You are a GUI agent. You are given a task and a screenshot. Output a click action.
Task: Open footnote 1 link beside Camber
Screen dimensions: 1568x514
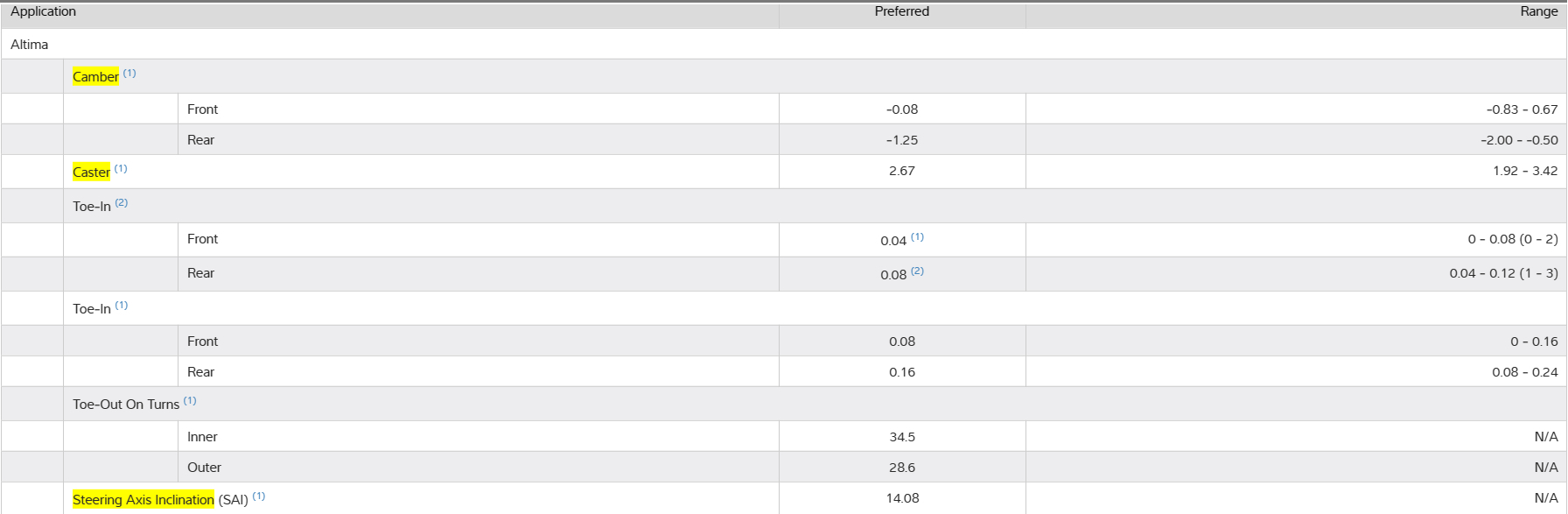(129, 74)
